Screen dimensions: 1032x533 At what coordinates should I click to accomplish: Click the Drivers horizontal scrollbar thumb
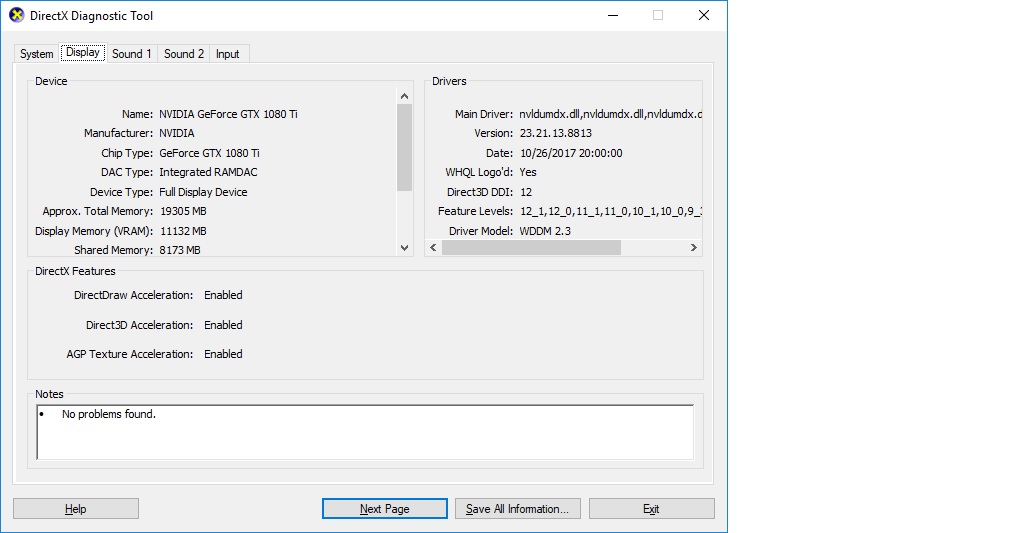[531, 248]
